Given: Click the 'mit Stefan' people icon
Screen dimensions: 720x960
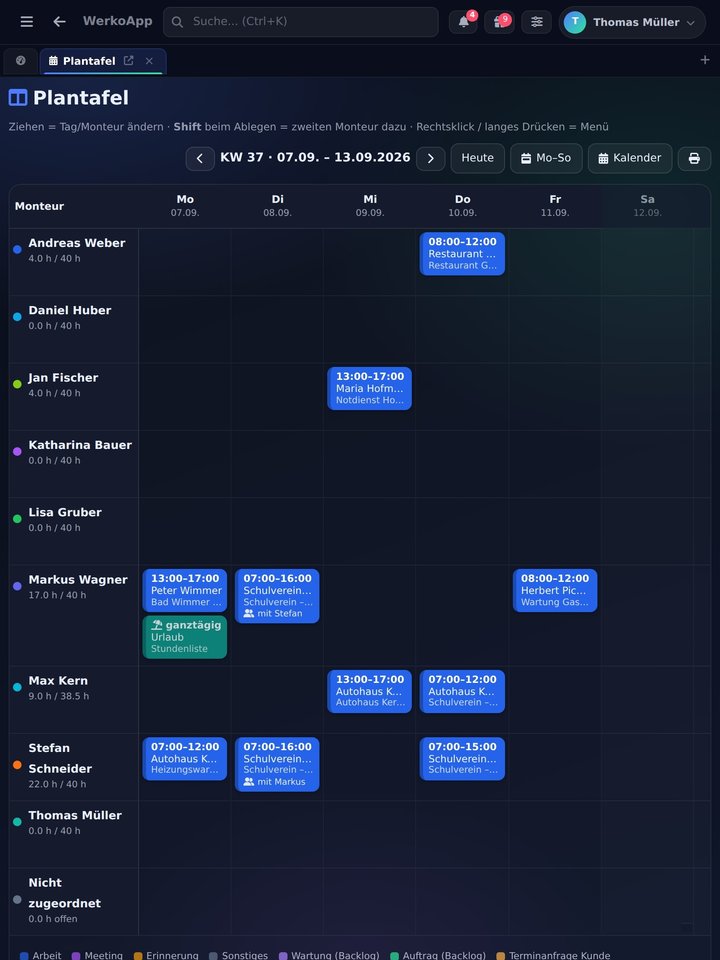Looking at the screenshot, I should (249, 613).
